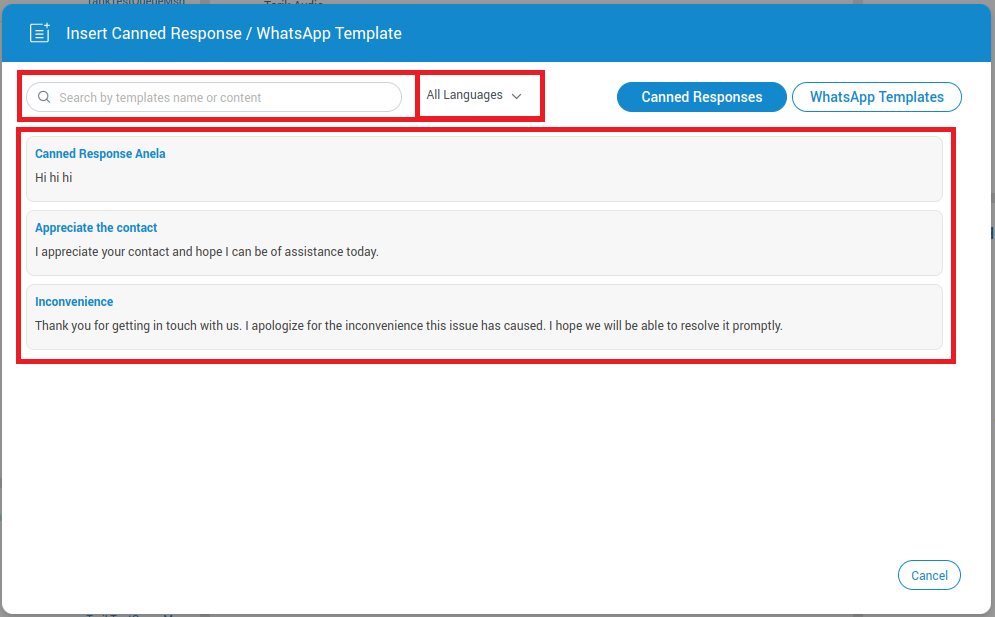Focus the template search input field
Screen dimensions: 995x617
point(214,97)
